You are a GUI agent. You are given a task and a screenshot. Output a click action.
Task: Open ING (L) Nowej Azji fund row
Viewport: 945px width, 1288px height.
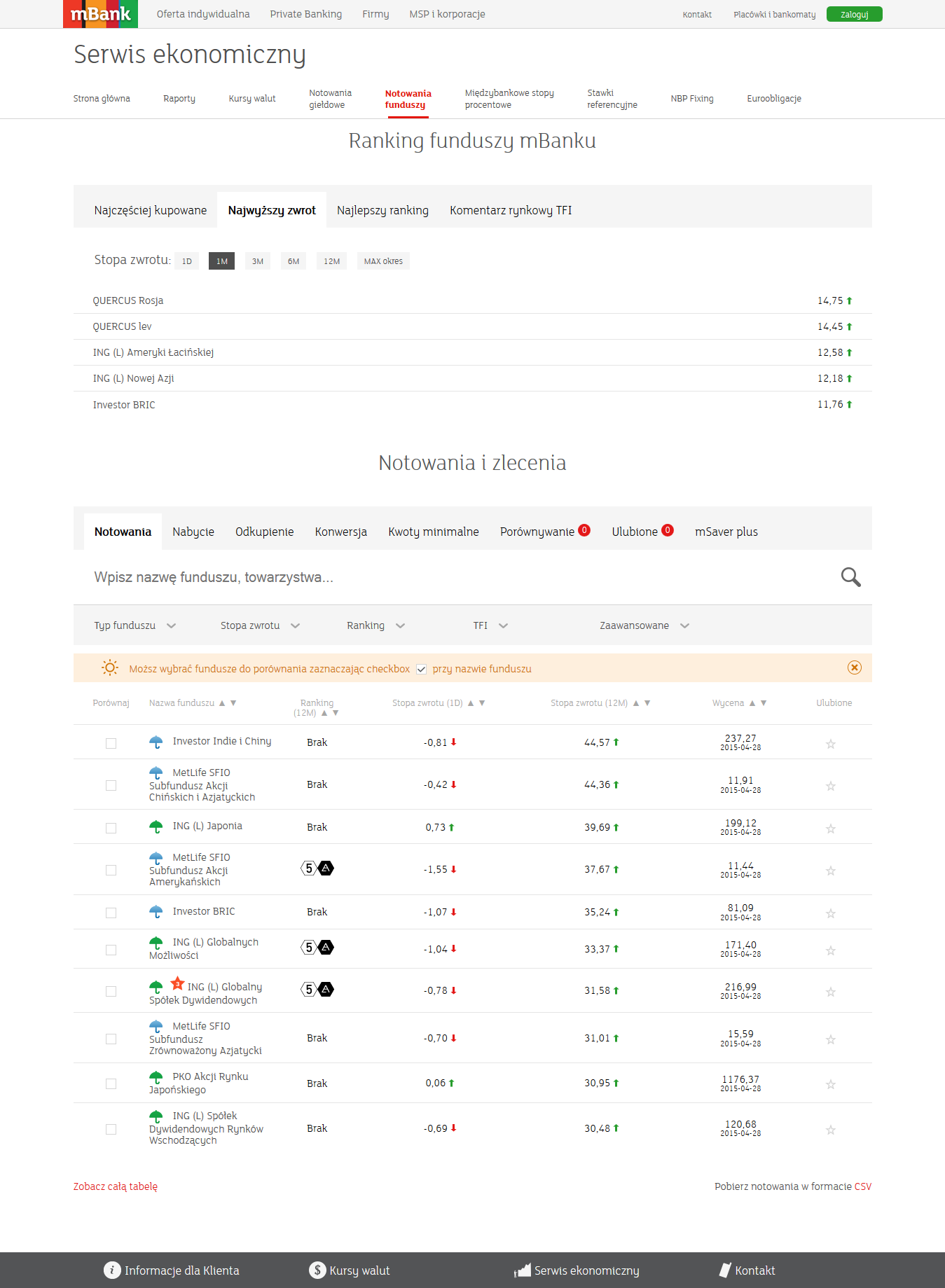473,378
